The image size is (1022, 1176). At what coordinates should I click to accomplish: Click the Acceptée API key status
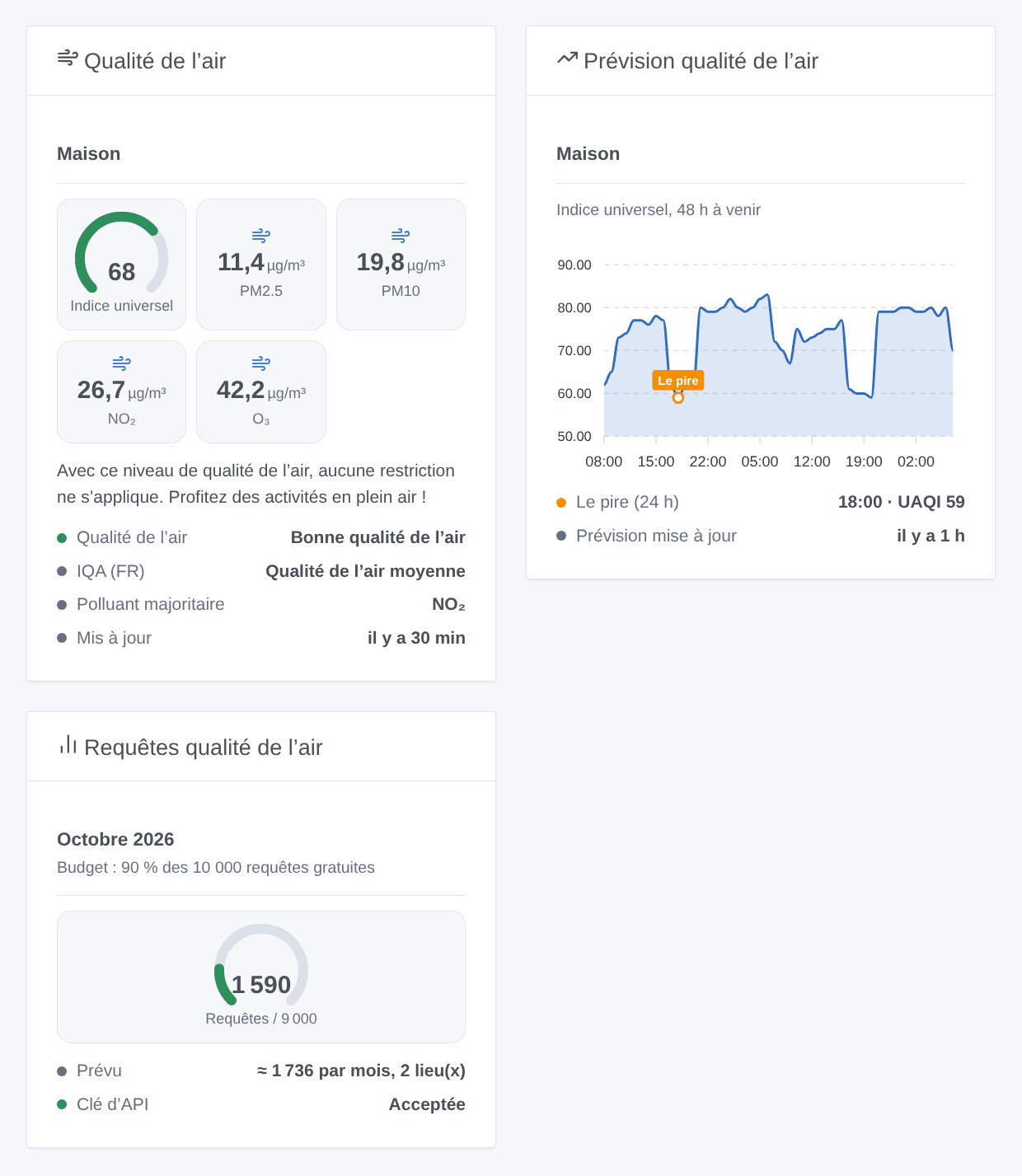click(427, 1104)
